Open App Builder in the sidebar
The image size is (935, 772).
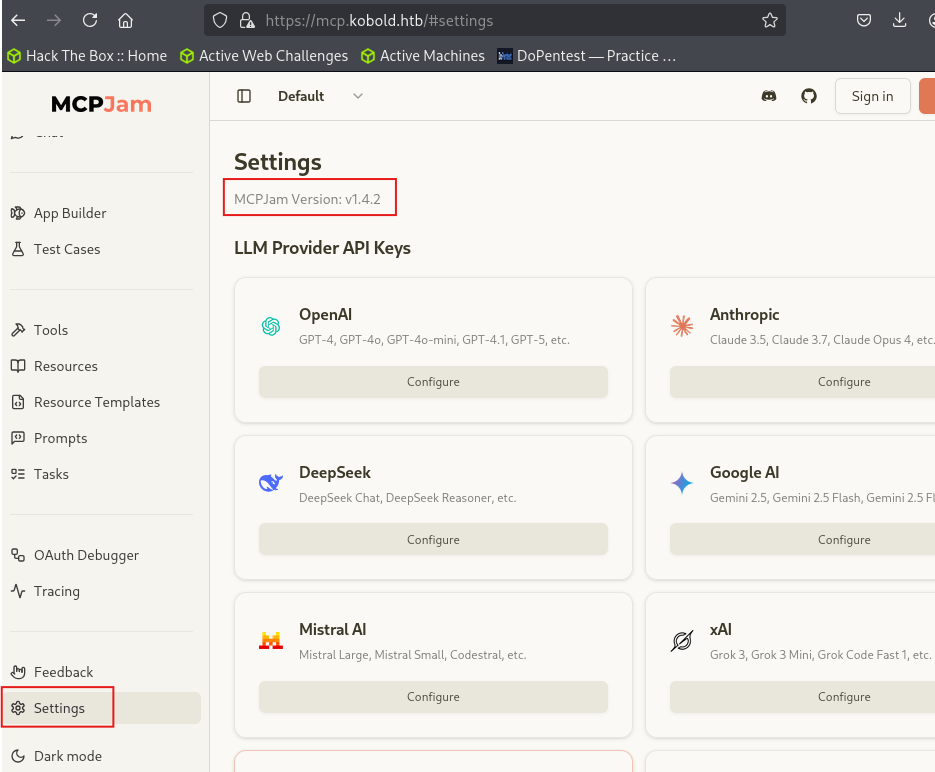click(58, 213)
